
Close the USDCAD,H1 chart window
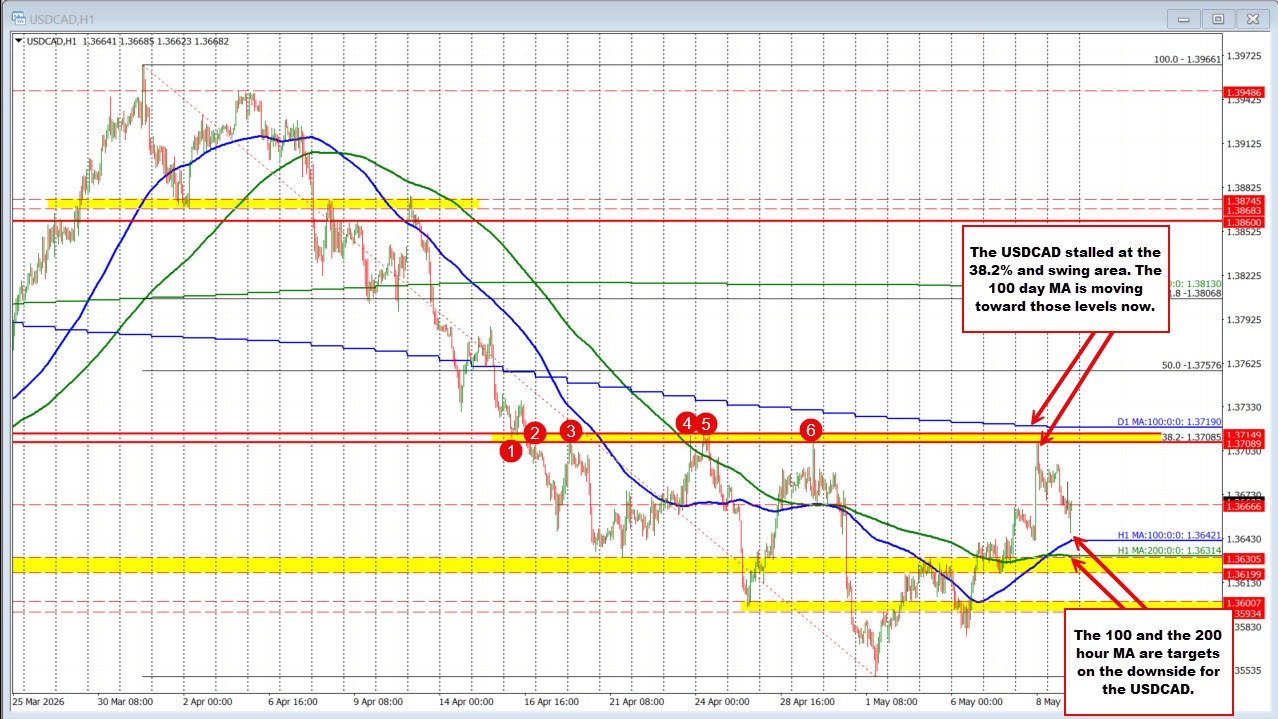[x=1251, y=18]
